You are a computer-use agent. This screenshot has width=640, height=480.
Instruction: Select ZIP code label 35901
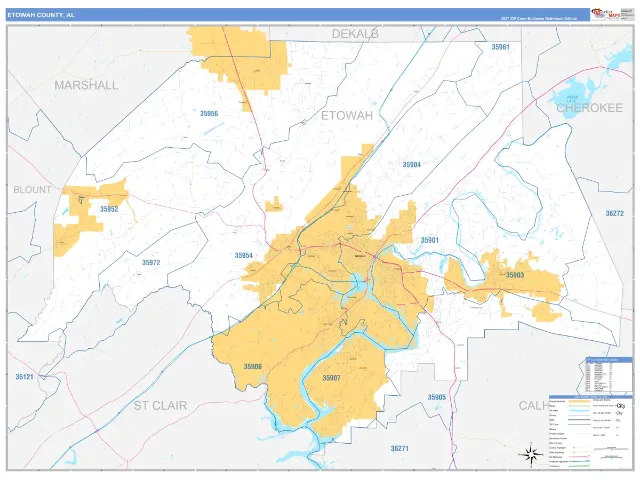coord(429,240)
